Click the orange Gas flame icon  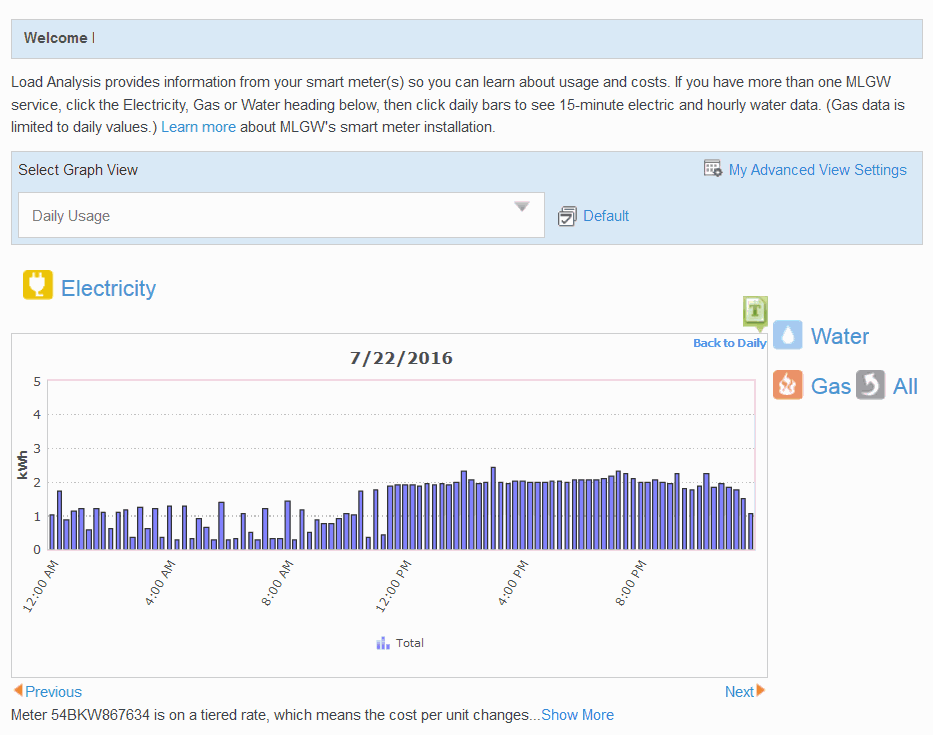tap(787, 384)
